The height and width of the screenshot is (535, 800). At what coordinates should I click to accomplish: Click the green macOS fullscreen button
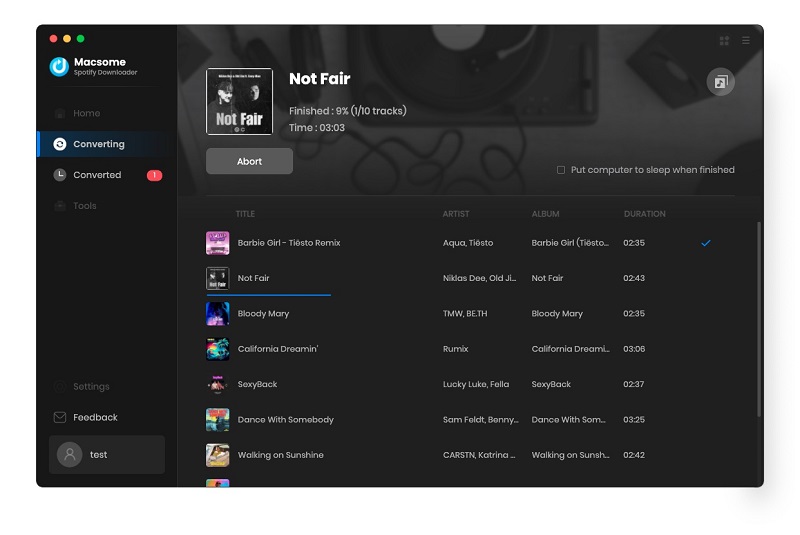click(x=81, y=38)
